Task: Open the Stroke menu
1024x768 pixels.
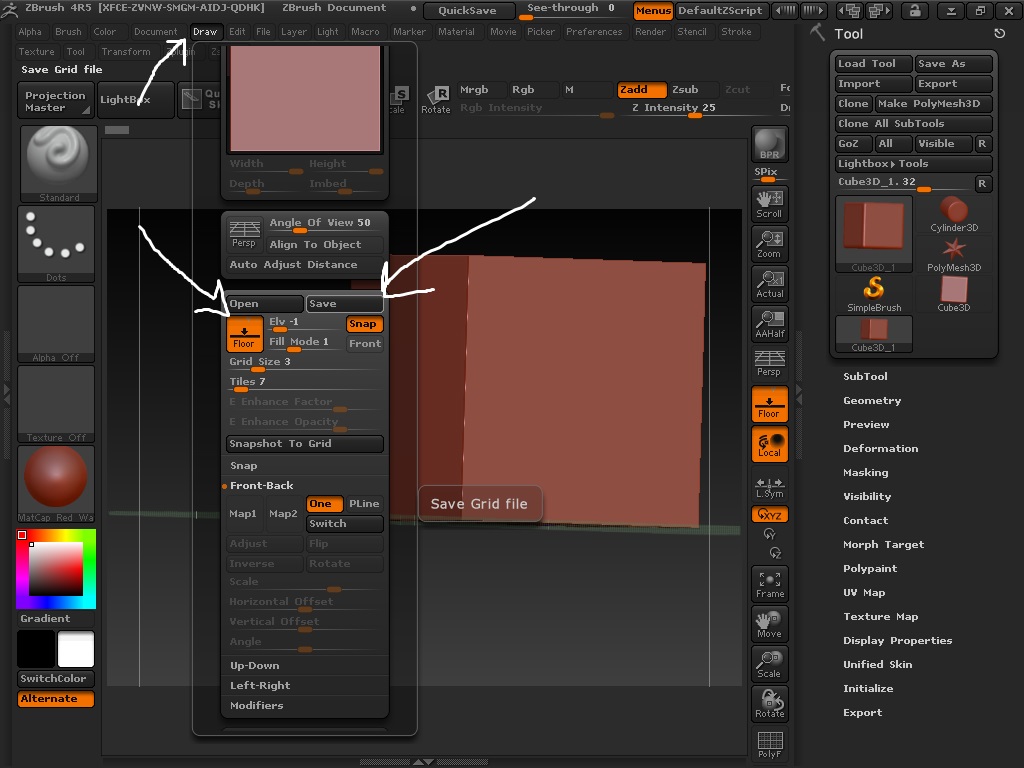Action: pos(736,31)
